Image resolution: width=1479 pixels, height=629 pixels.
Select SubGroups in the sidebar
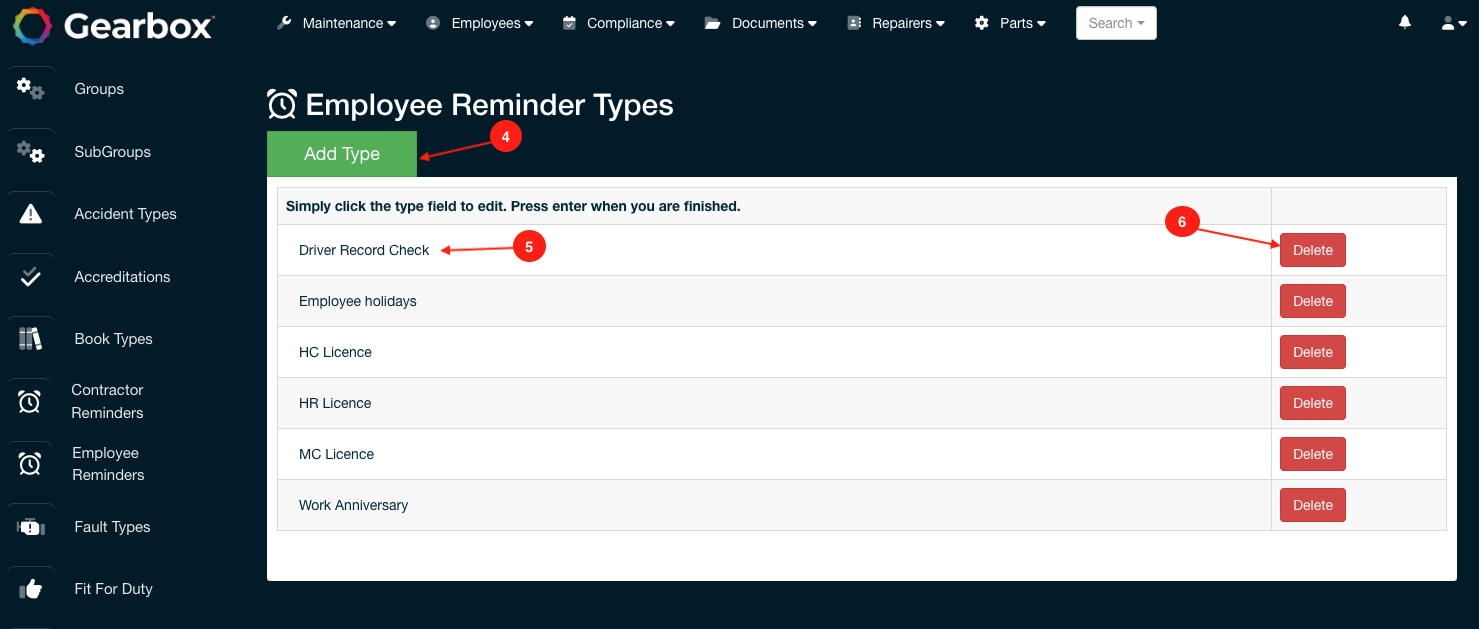pos(112,152)
